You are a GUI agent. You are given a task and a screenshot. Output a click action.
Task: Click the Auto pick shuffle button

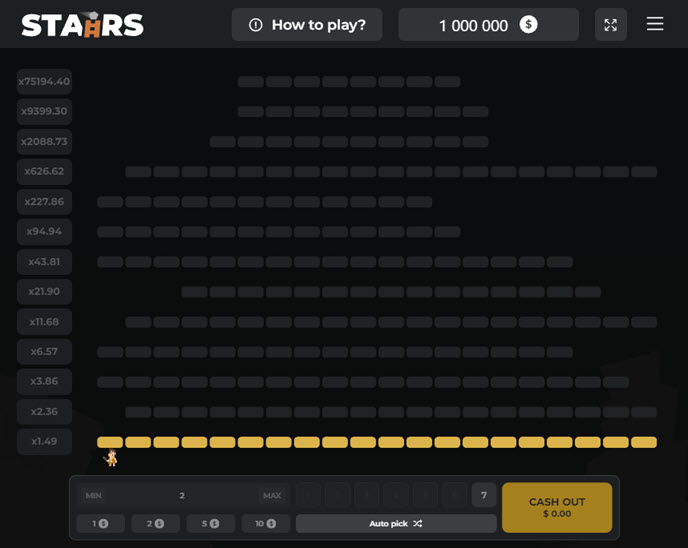click(x=396, y=523)
